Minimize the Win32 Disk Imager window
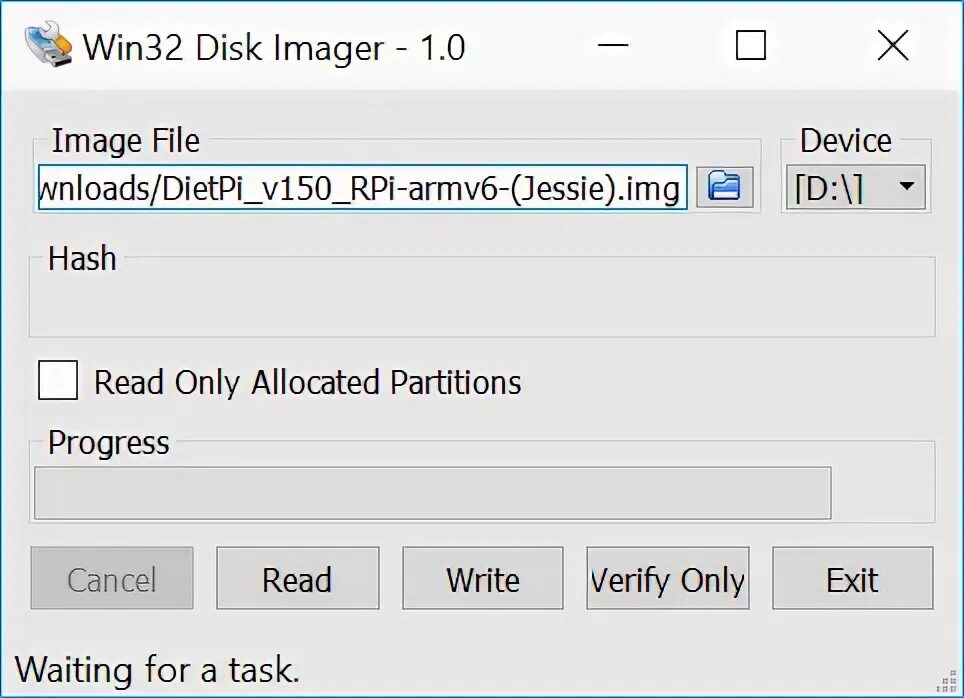 point(613,45)
